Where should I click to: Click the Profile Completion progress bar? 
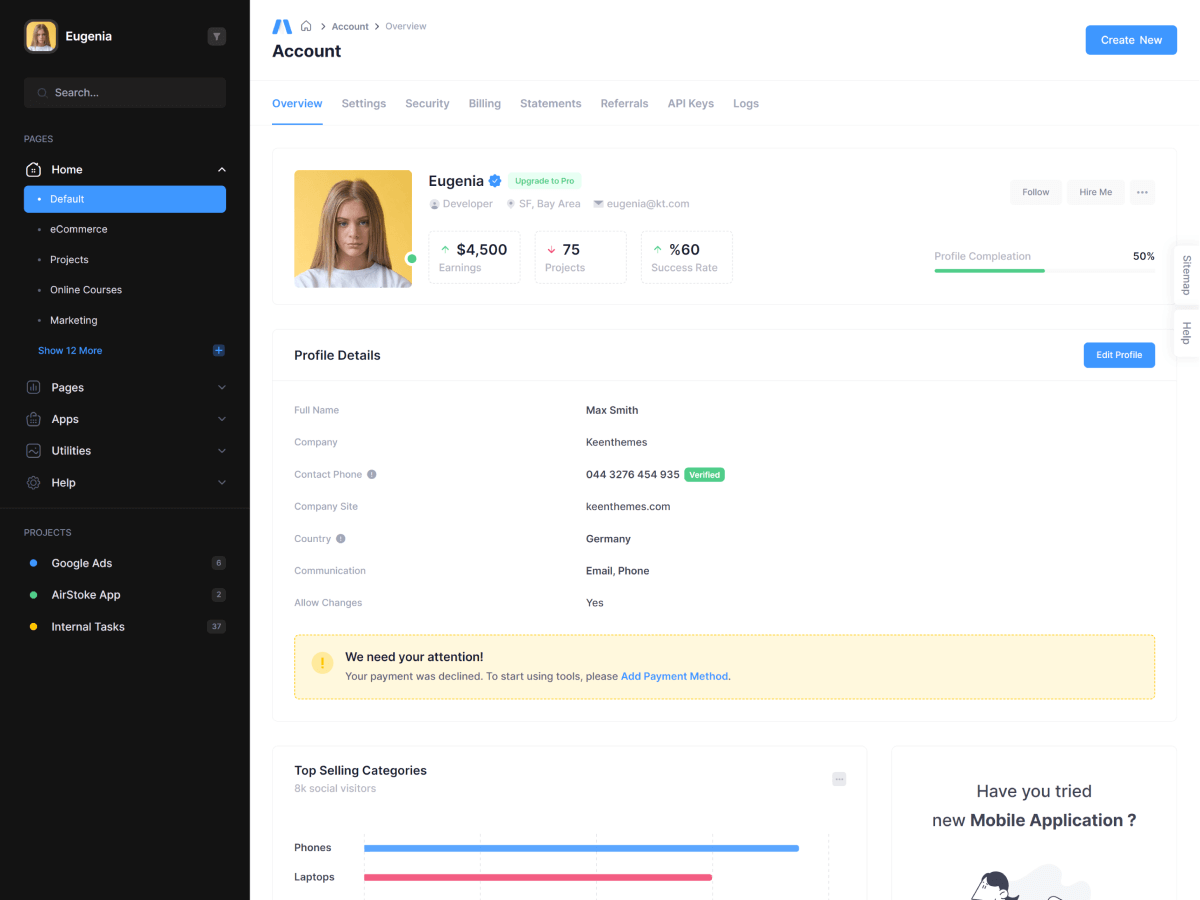pos(1043,271)
